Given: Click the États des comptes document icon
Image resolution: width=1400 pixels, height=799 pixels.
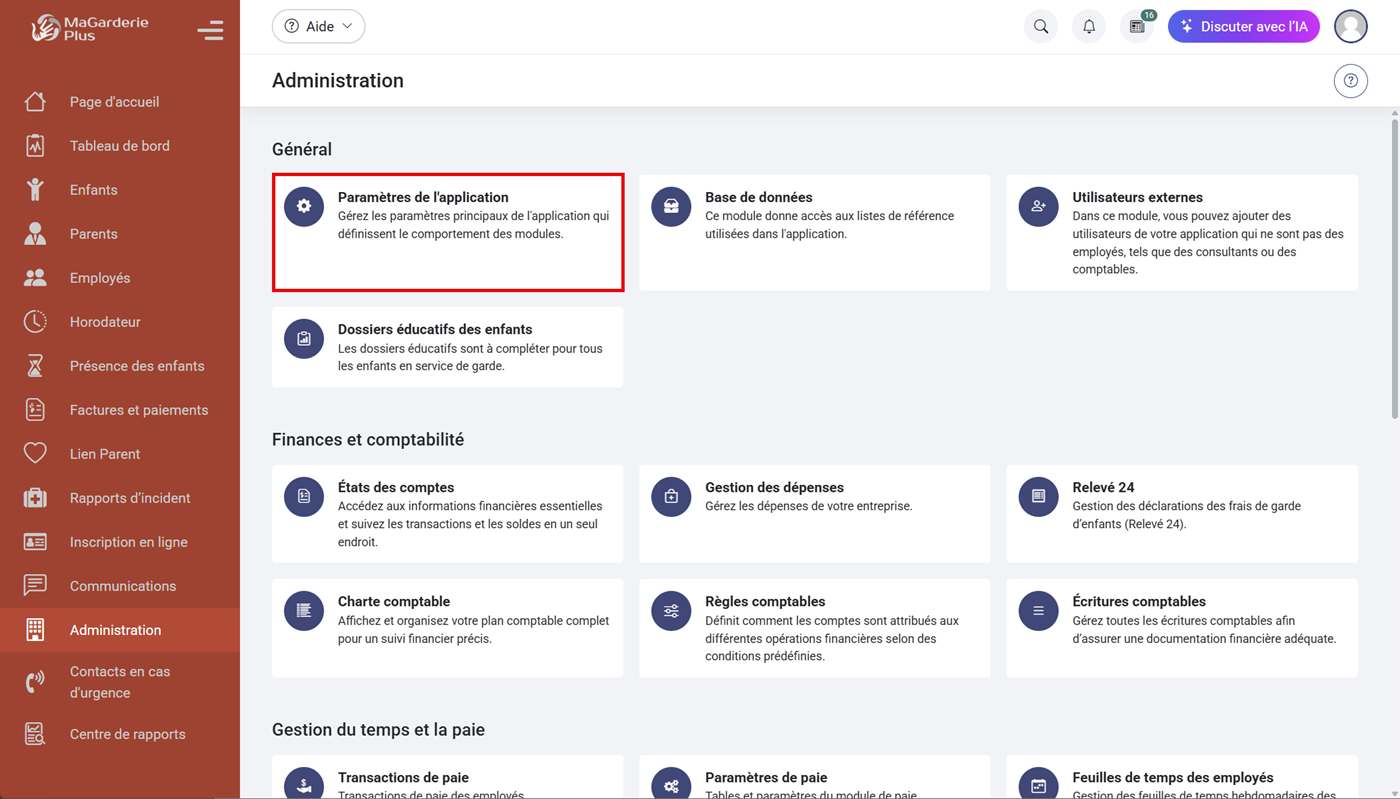Looking at the screenshot, I should click(x=303, y=496).
